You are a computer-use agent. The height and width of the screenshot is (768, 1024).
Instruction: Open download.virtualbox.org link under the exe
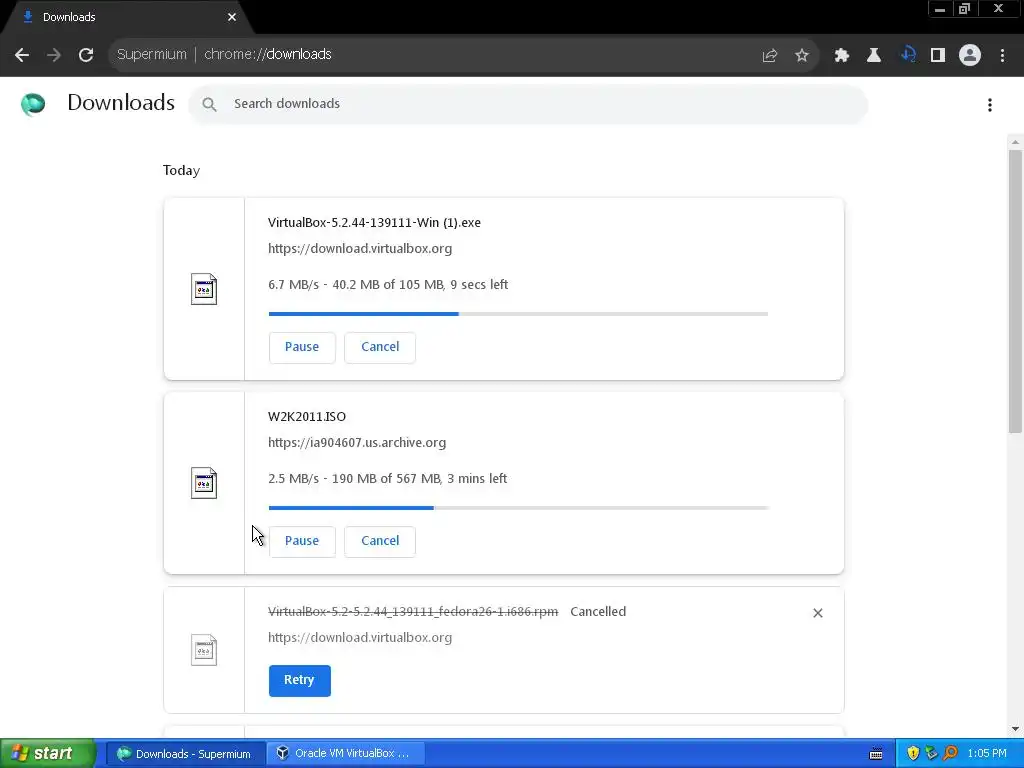360,249
